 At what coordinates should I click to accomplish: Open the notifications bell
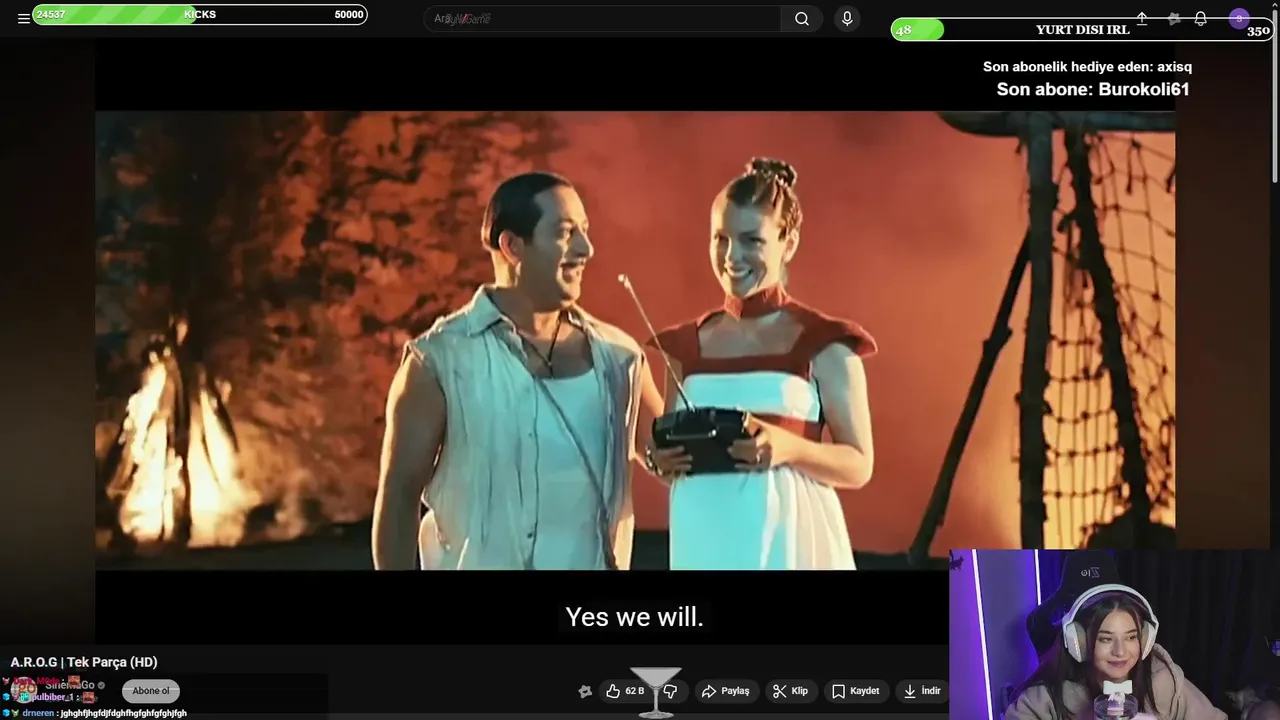pyautogui.click(x=1200, y=19)
